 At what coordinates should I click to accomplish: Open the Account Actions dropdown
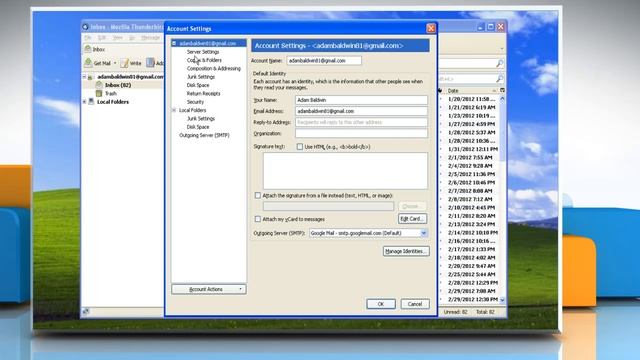coord(209,289)
